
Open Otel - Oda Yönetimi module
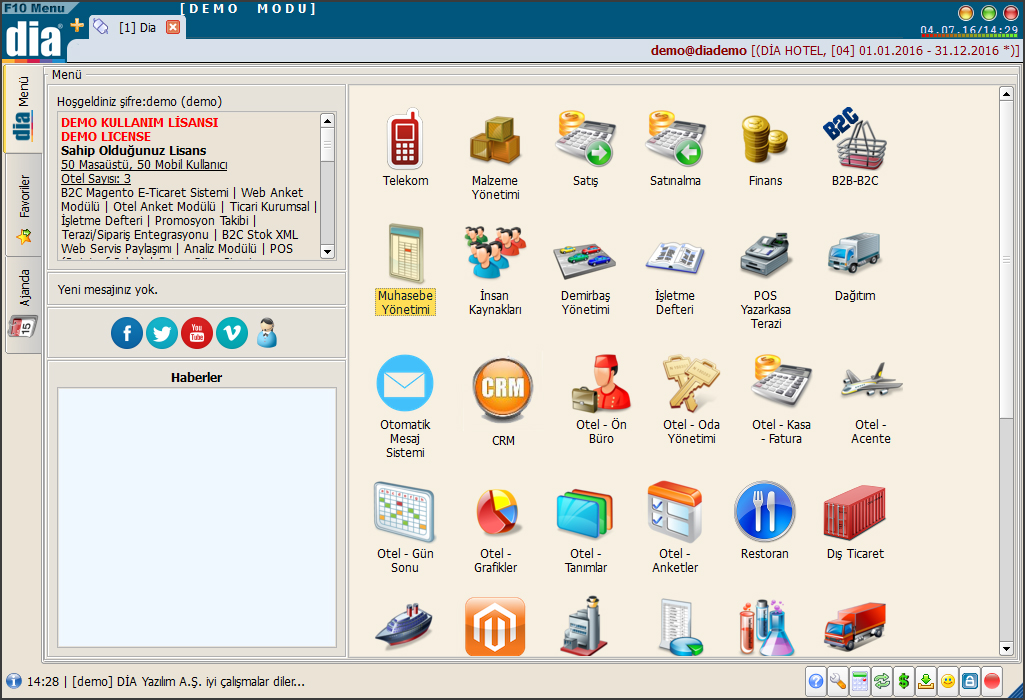click(692, 399)
